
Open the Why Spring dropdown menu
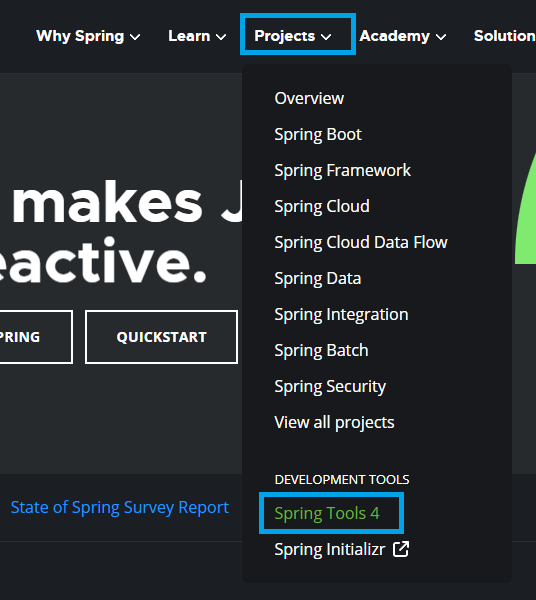tap(88, 36)
